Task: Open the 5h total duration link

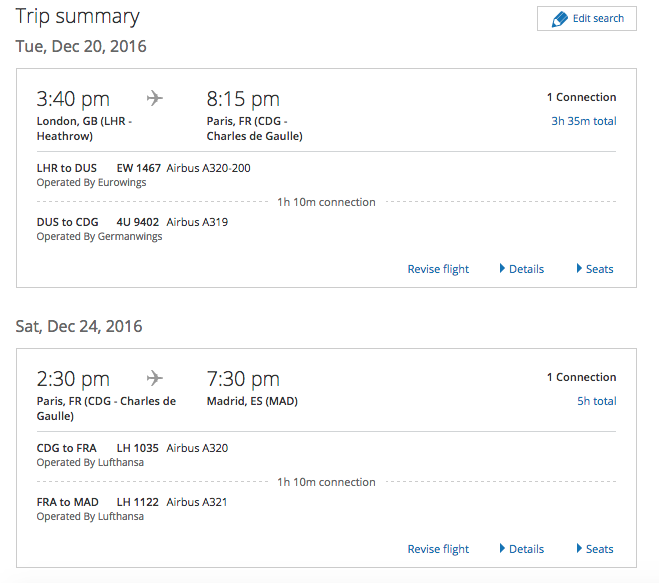Action: (597, 401)
